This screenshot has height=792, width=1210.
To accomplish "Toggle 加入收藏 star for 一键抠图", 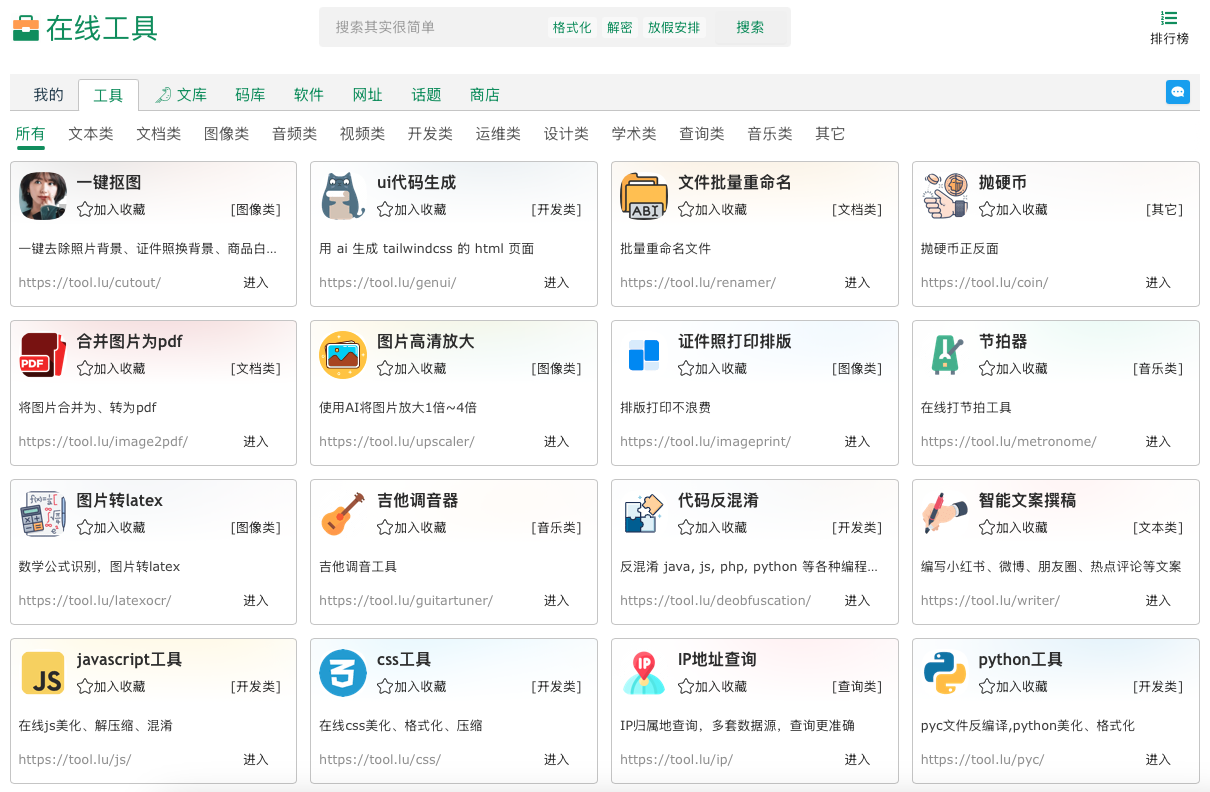I will pyautogui.click(x=85, y=210).
